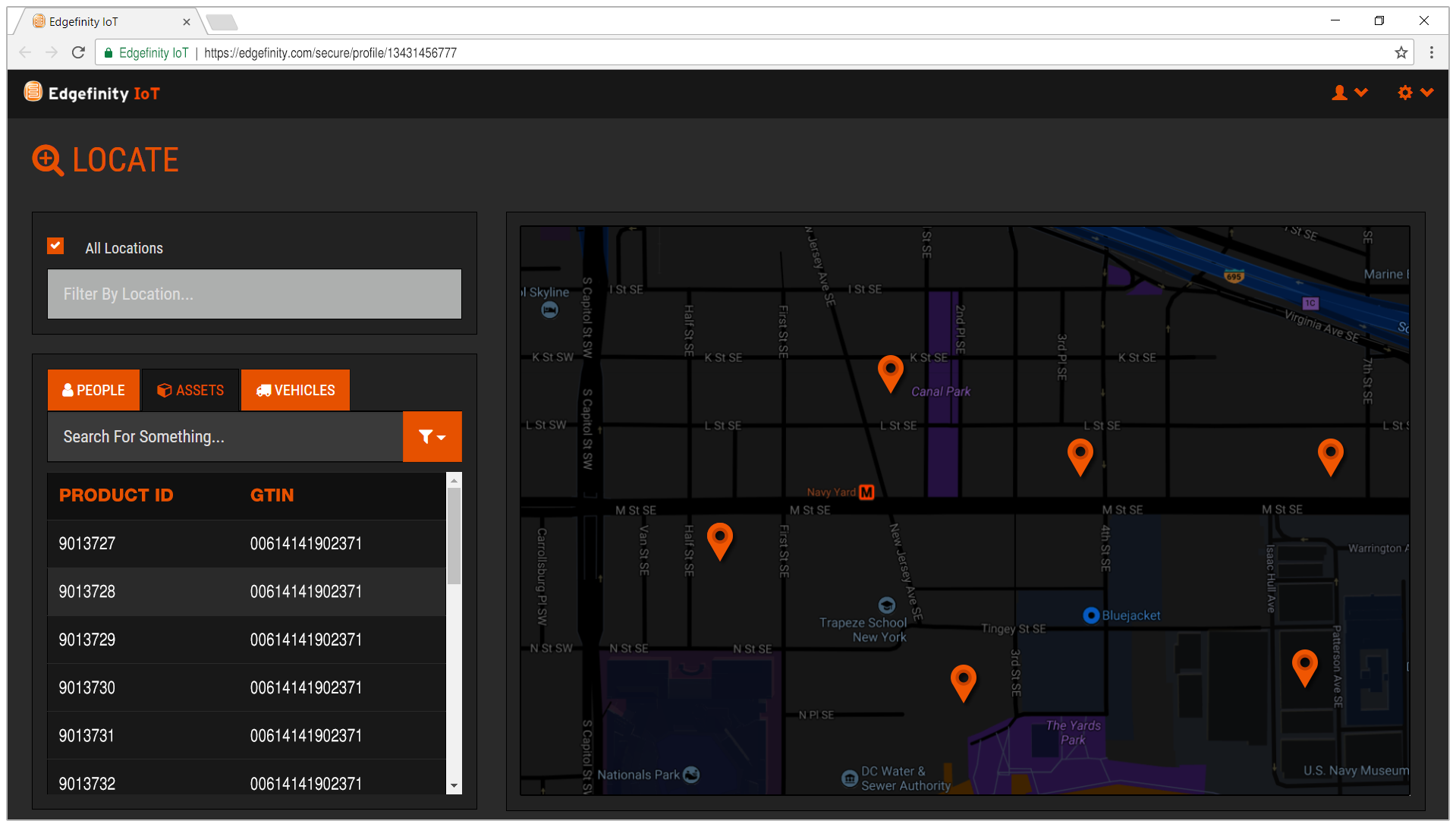Screen dimensions: 1456x827
Task: Go forward in browser history
Action: [52, 52]
